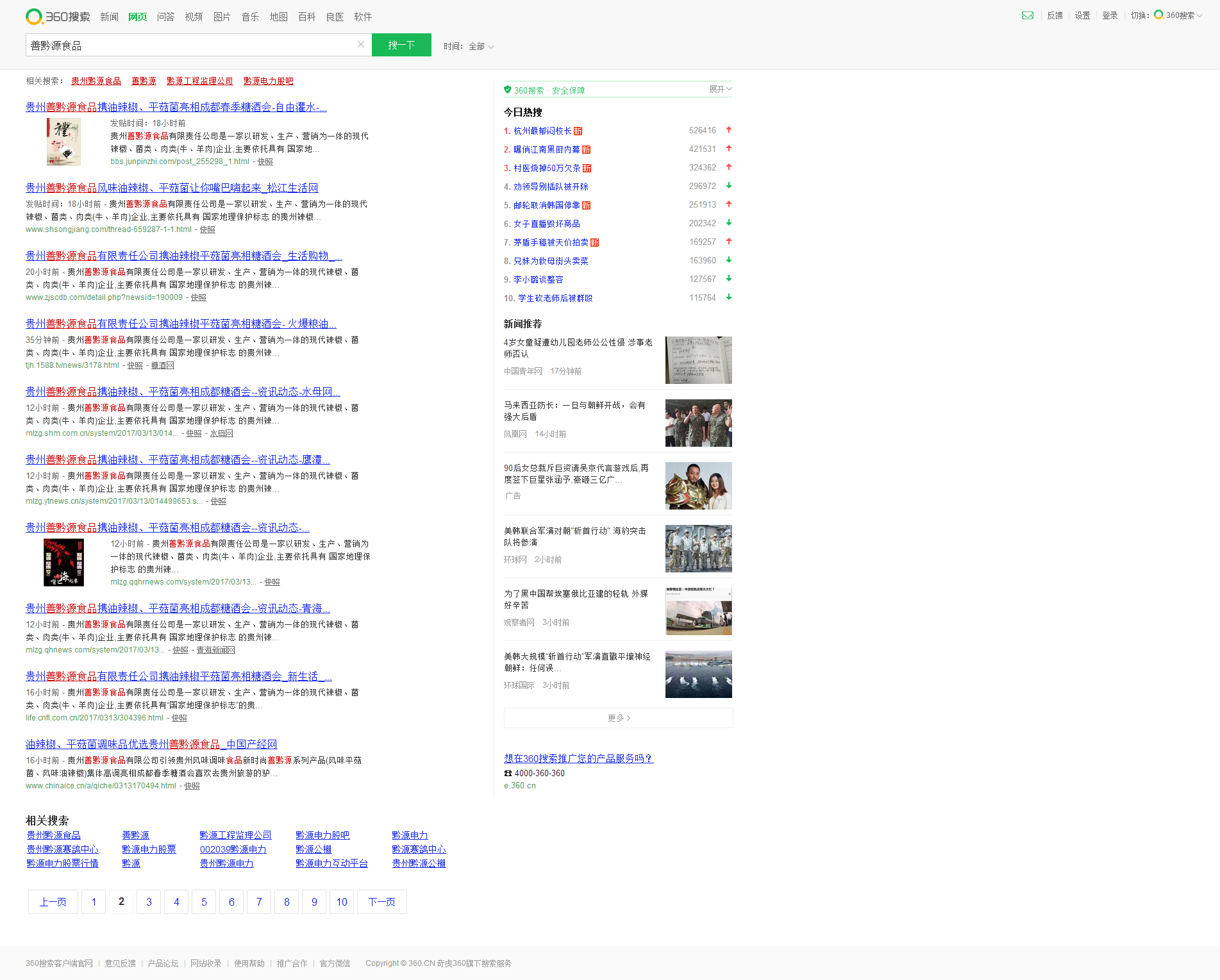Open hot search 曝俏江南黑厨内幕

click(x=546, y=149)
